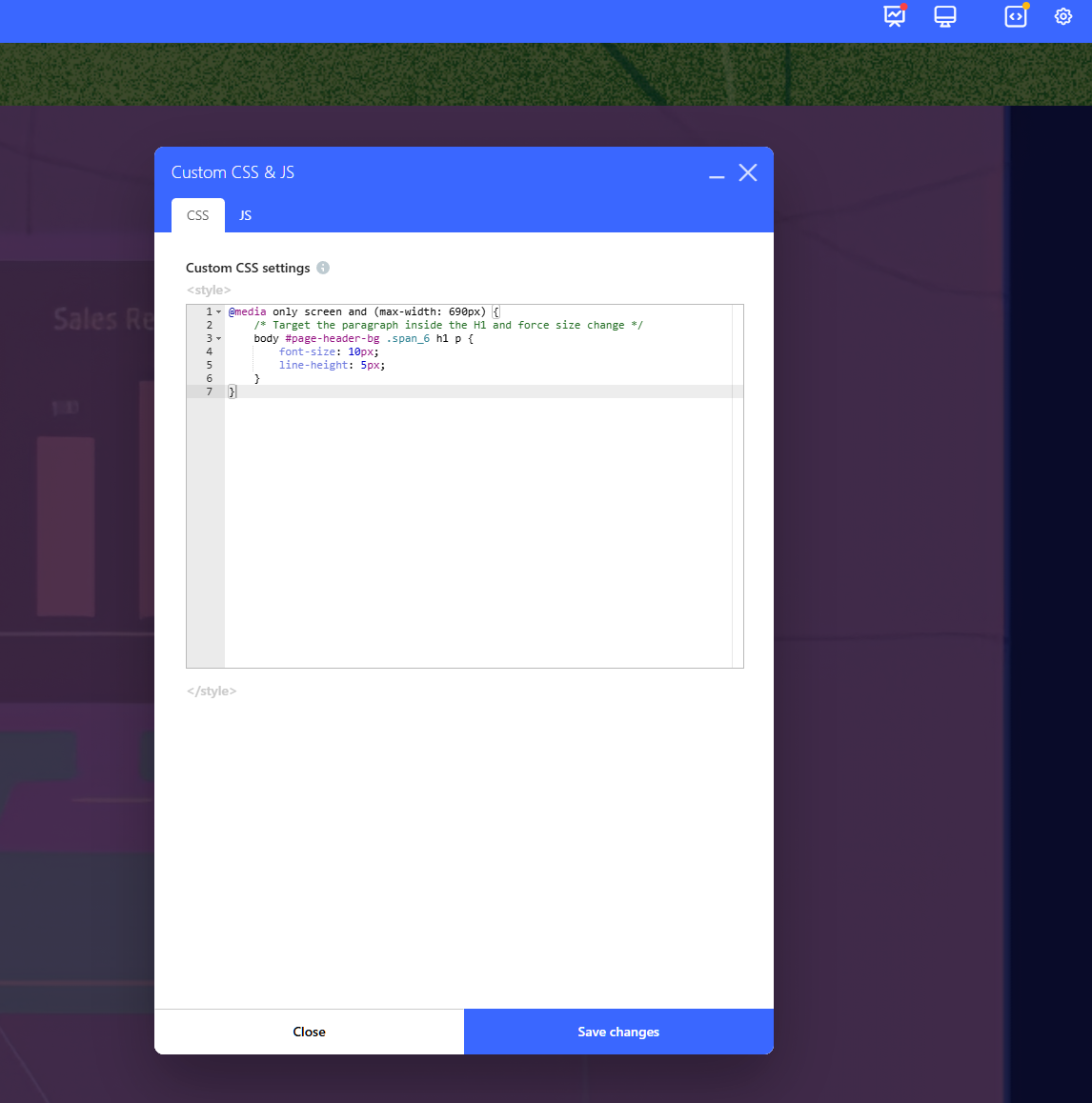The height and width of the screenshot is (1103, 1092).
Task: Switch to the JS tab
Action: pyautogui.click(x=245, y=215)
